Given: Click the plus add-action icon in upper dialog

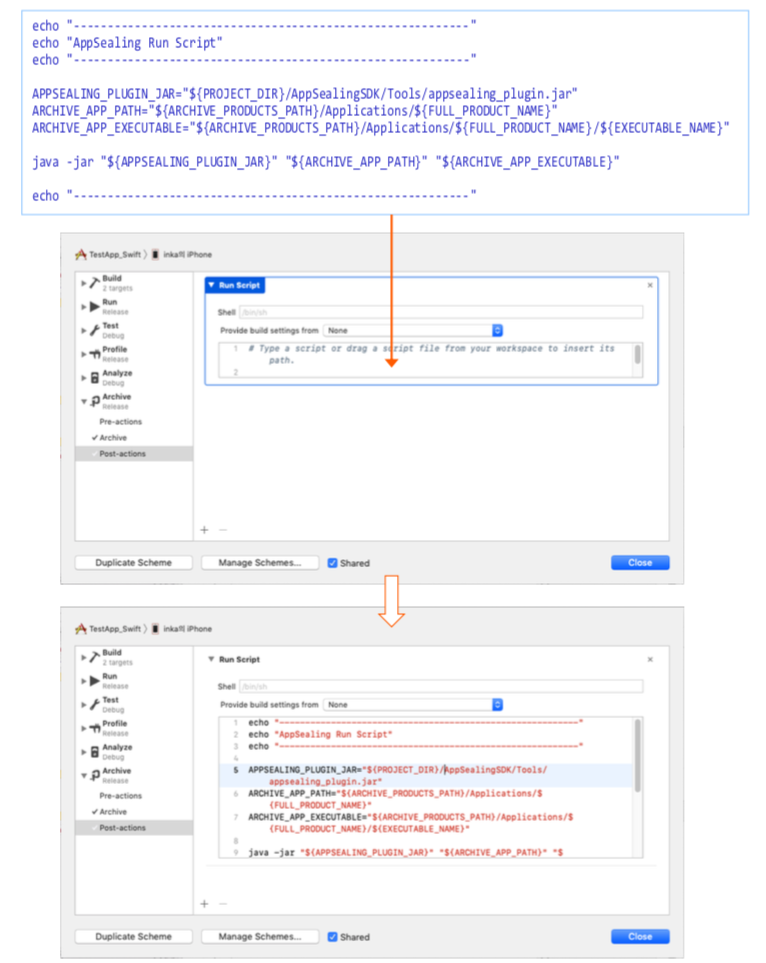Looking at the screenshot, I should 204,529.
